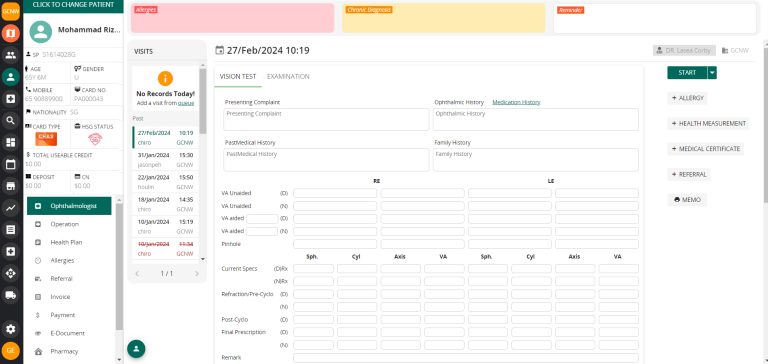This screenshot has height=364, width=768.
Task: Open the list document sidebar icon
Action: pos(11,229)
